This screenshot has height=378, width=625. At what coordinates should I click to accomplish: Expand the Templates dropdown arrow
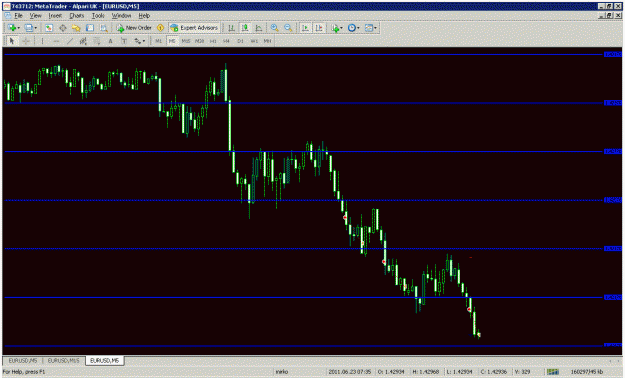coord(375,28)
